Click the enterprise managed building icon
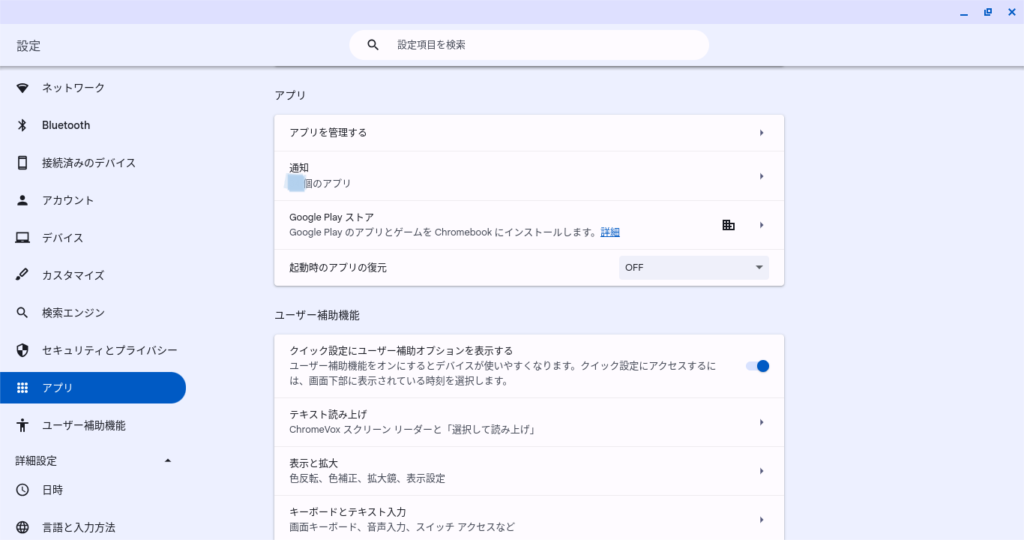The width and height of the screenshot is (1024, 540). click(x=728, y=225)
